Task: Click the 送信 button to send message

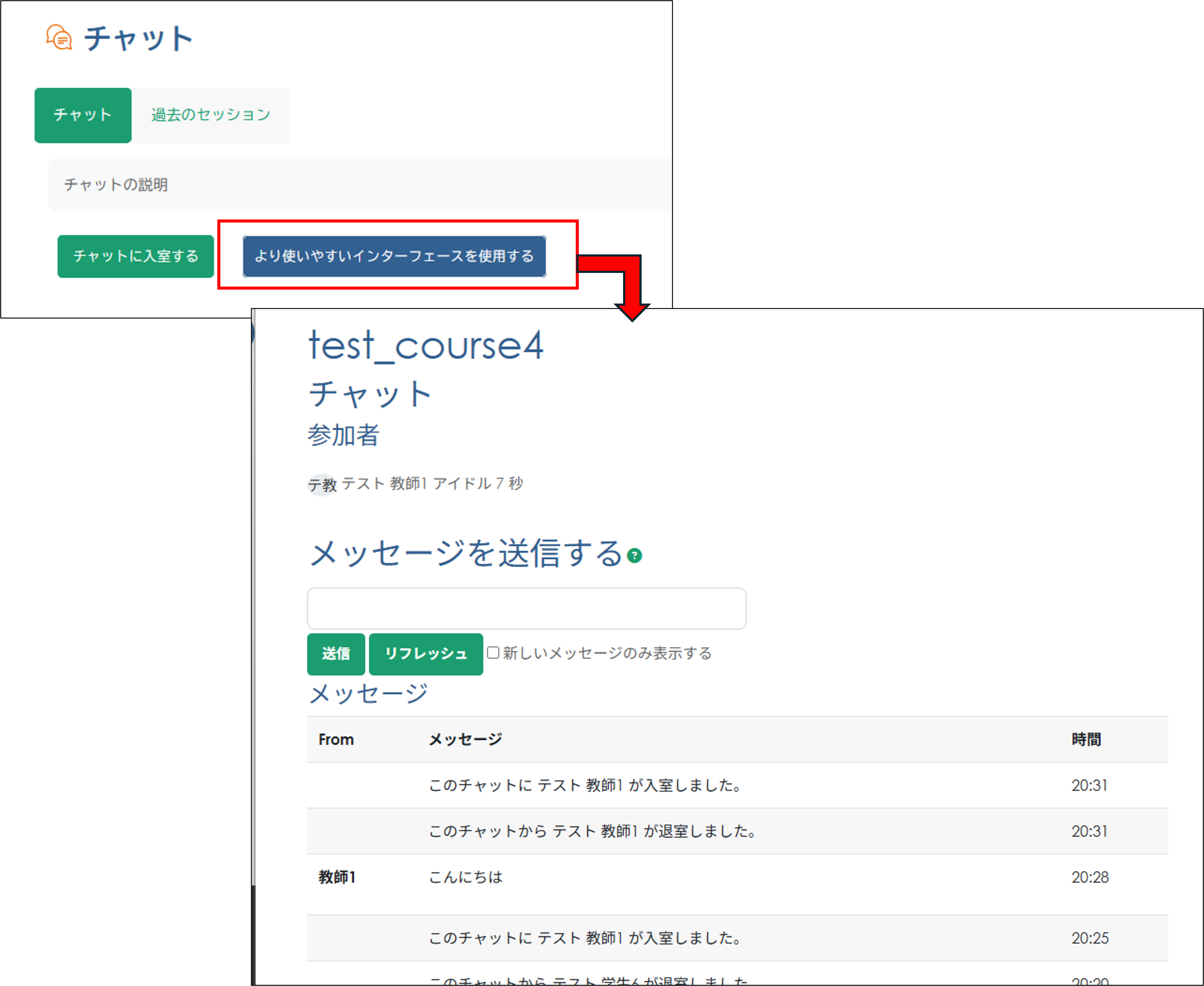Action: point(335,654)
